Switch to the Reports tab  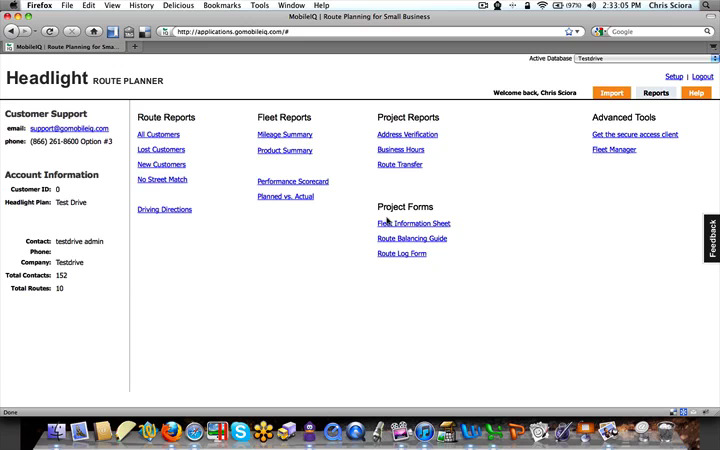pyautogui.click(x=656, y=93)
